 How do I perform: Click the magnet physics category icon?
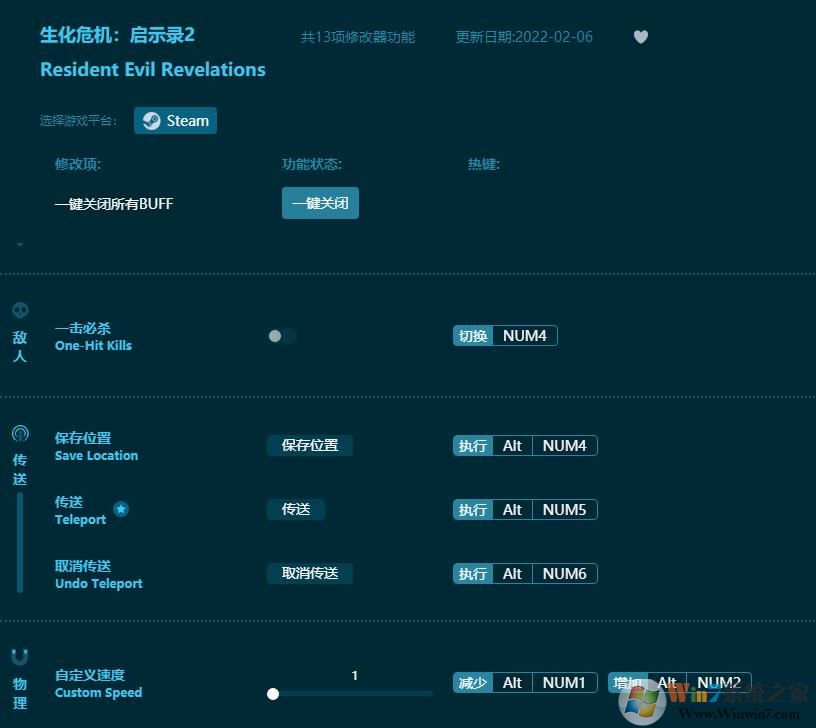click(x=20, y=657)
